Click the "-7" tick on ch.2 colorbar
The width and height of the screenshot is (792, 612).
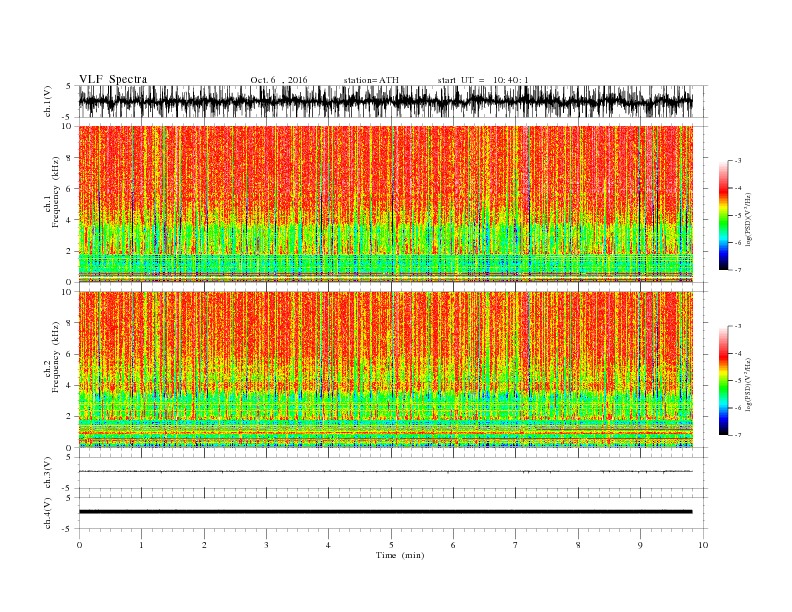tap(737, 435)
